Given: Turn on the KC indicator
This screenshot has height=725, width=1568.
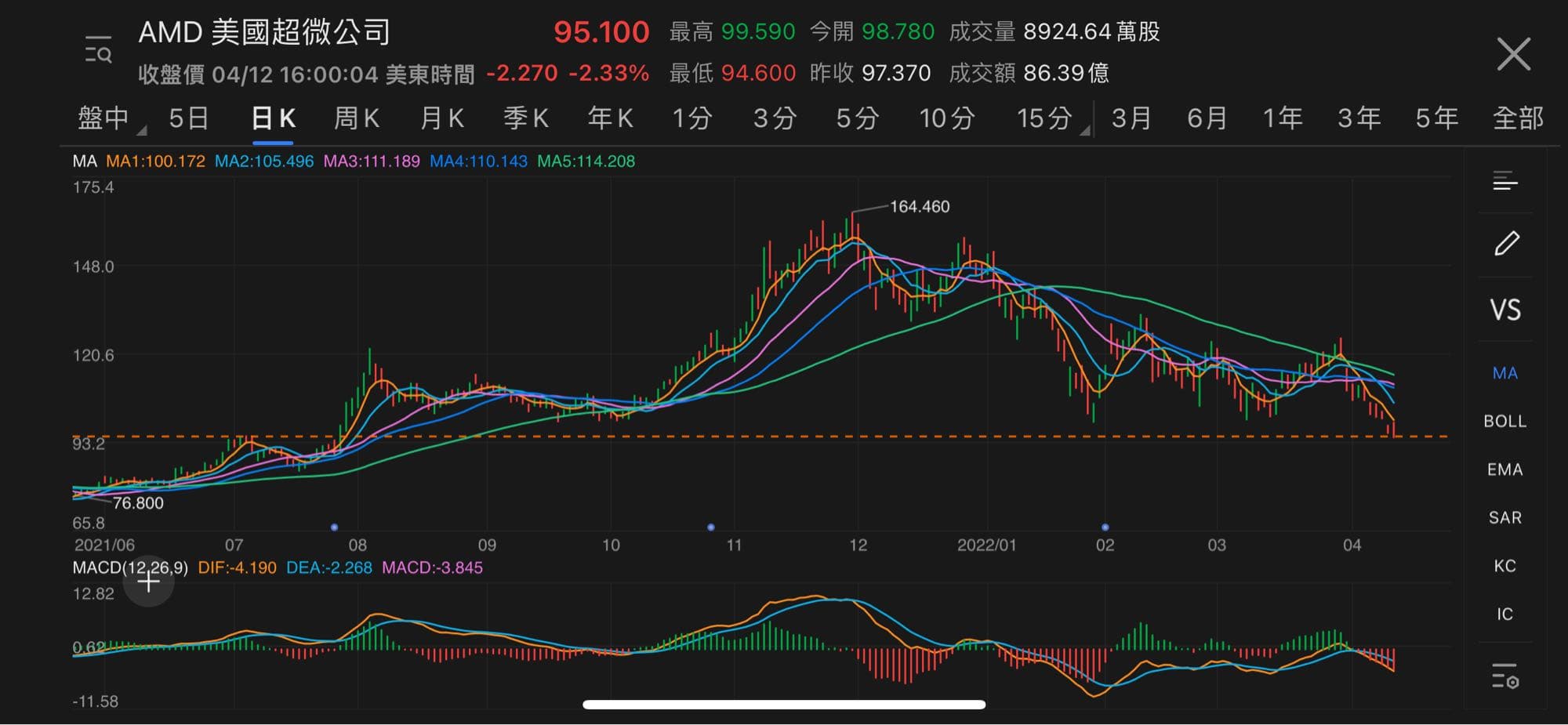Looking at the screenshot, I should [x=1504, y=566].
